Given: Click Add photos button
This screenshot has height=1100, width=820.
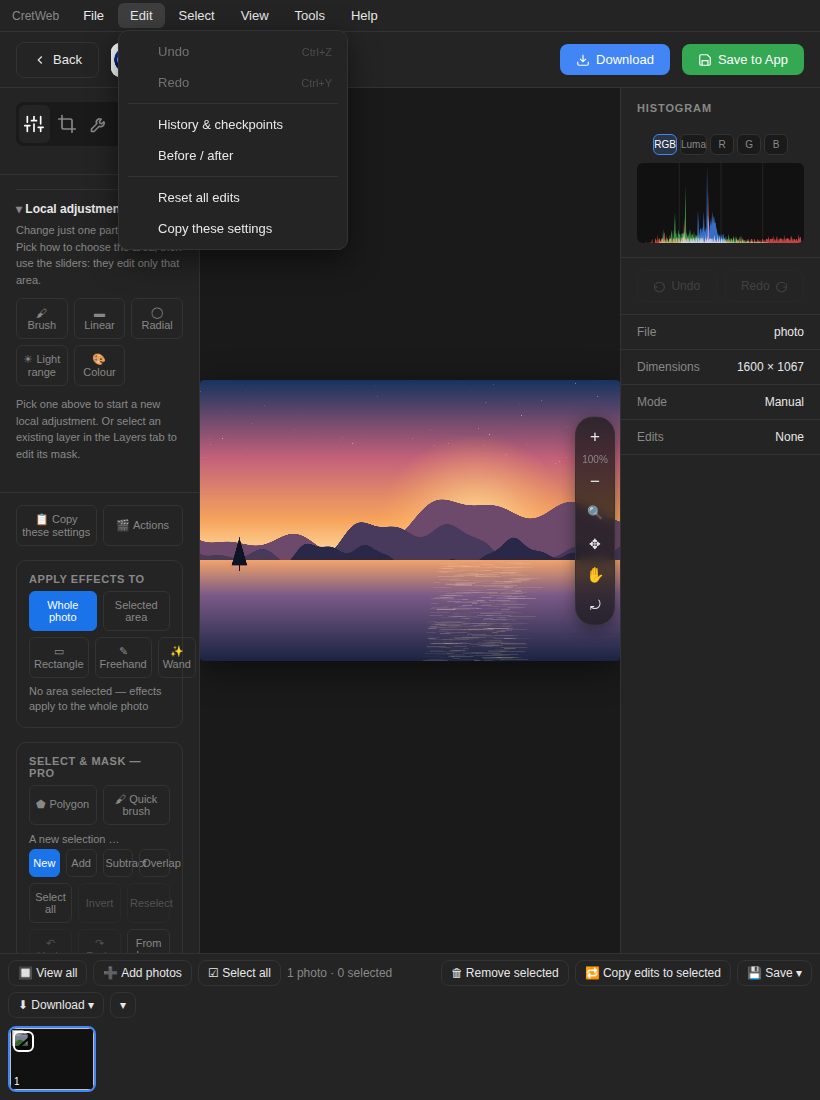Looking at the screenshot, I should coord(142,973).
